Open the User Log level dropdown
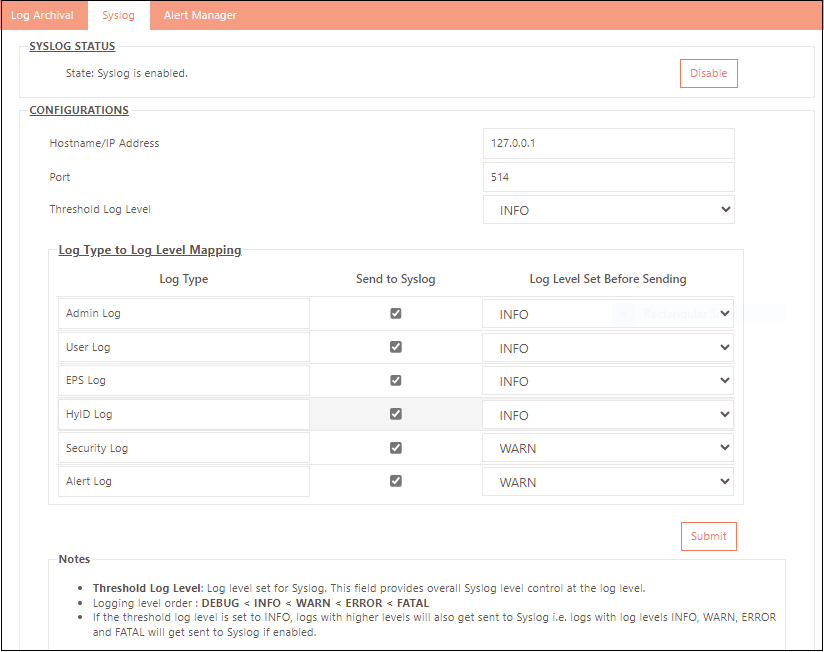Image resolution: width=824 pixels, height=652 pixels. [x=608, y=348]
